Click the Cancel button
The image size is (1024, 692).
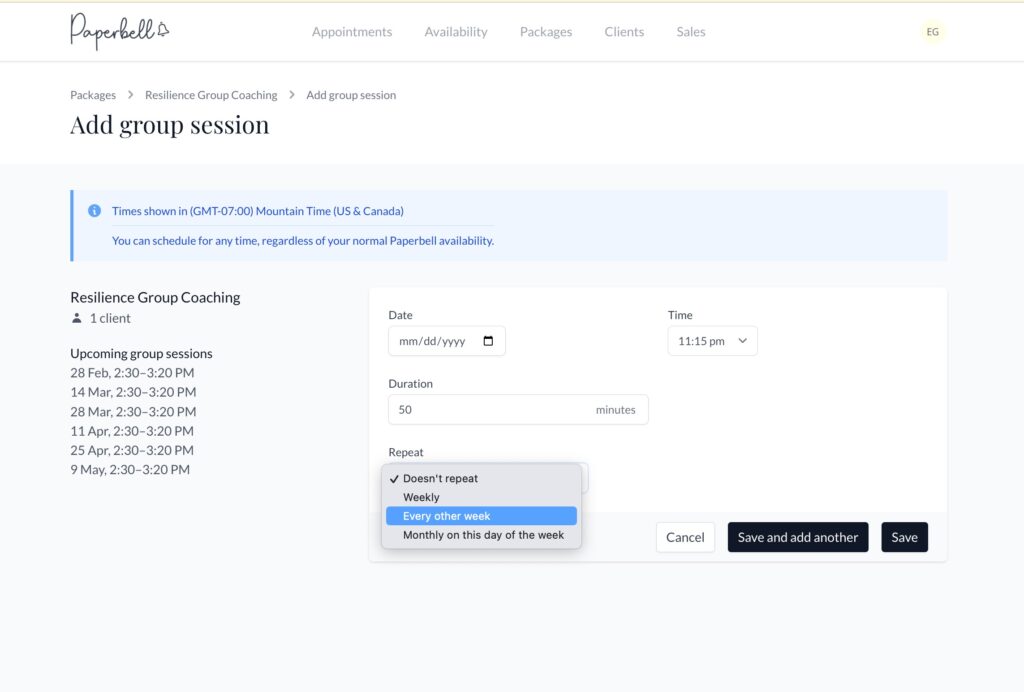click(x=685, y=537)
